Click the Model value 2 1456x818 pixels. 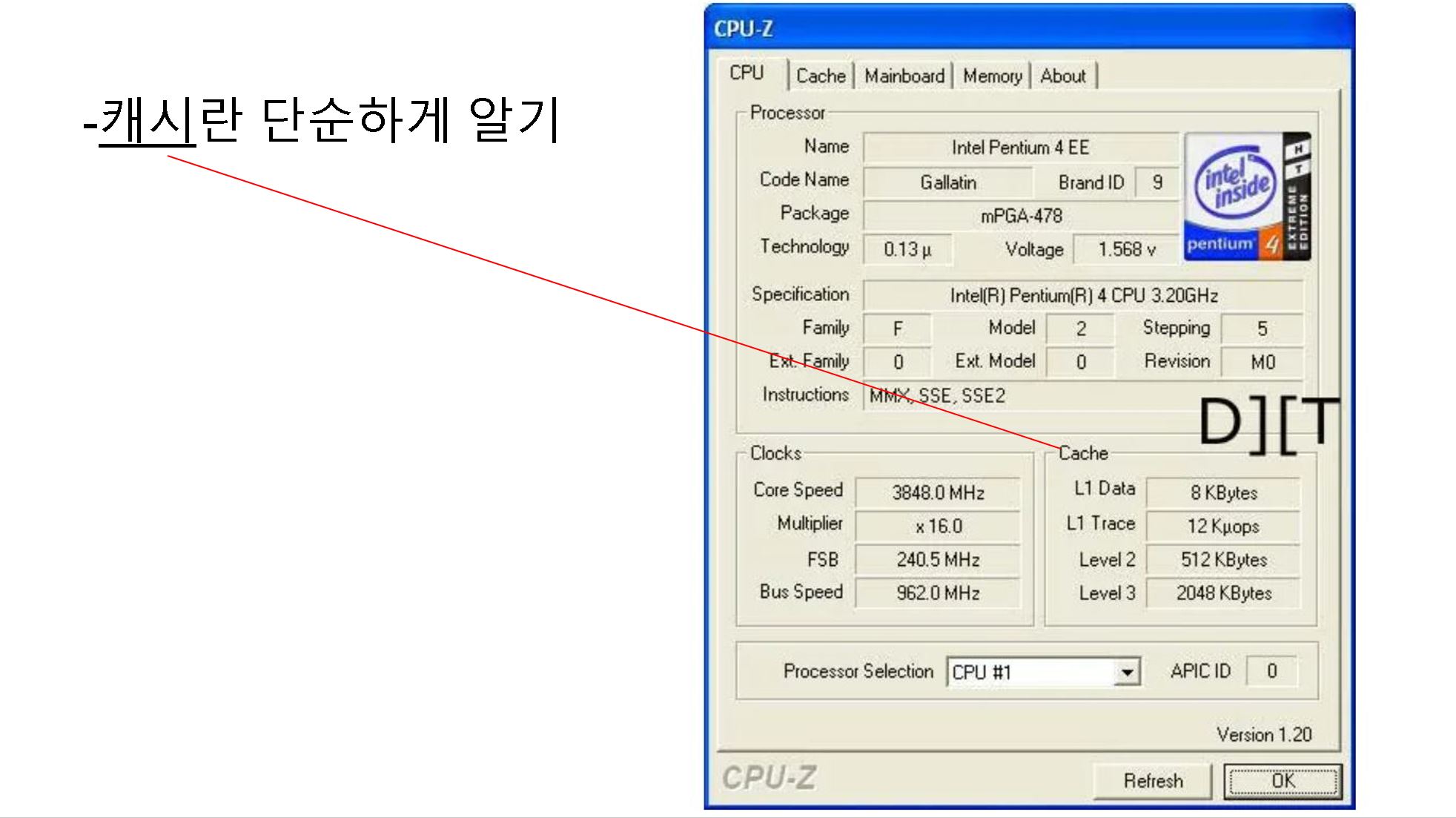tap(1080, 329)
